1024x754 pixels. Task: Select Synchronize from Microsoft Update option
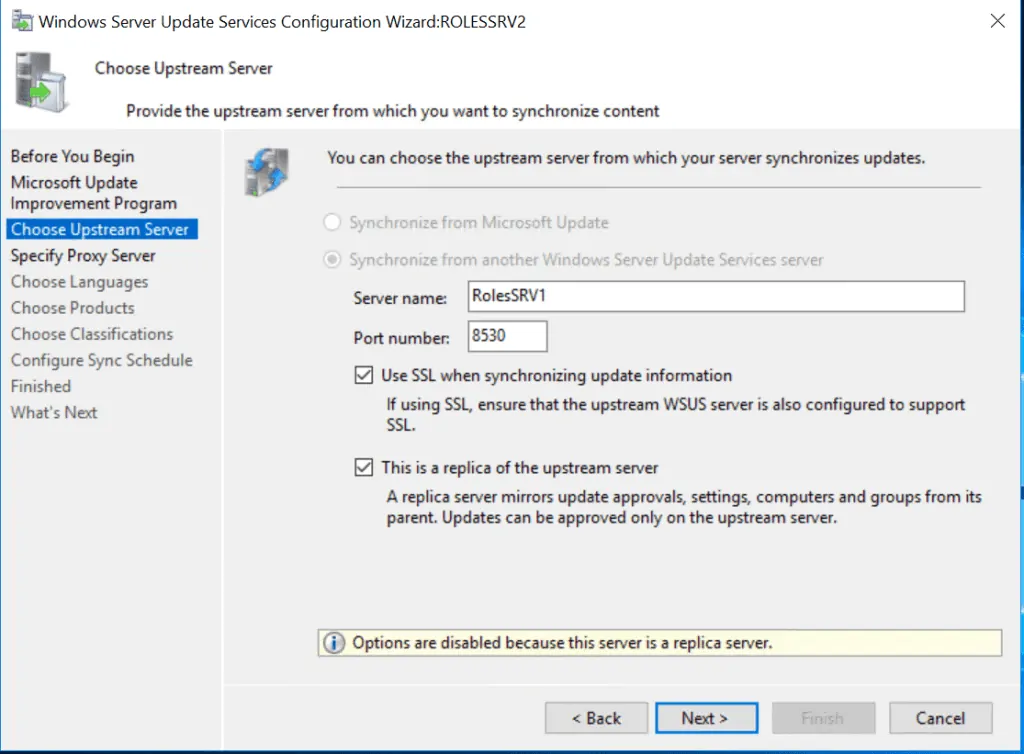(331, 222)
